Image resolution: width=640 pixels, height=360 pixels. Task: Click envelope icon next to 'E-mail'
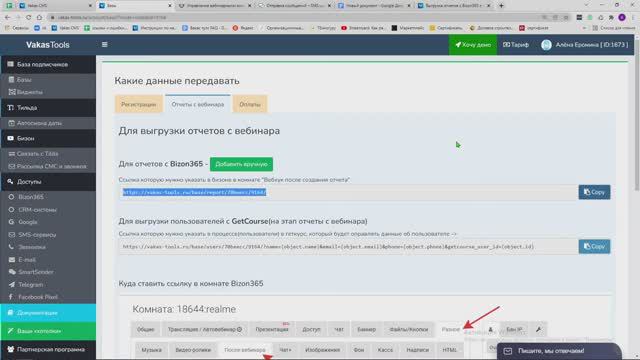click(11, 260)
